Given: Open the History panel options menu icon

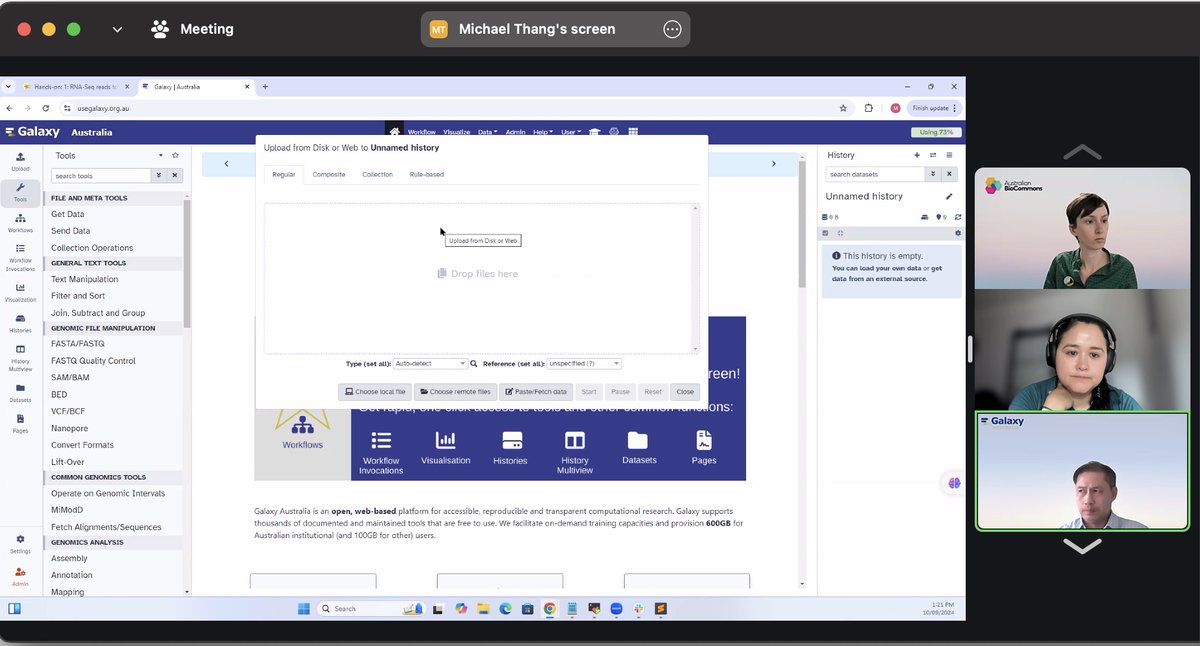Looking at the screenshot, I should (949, 155).
